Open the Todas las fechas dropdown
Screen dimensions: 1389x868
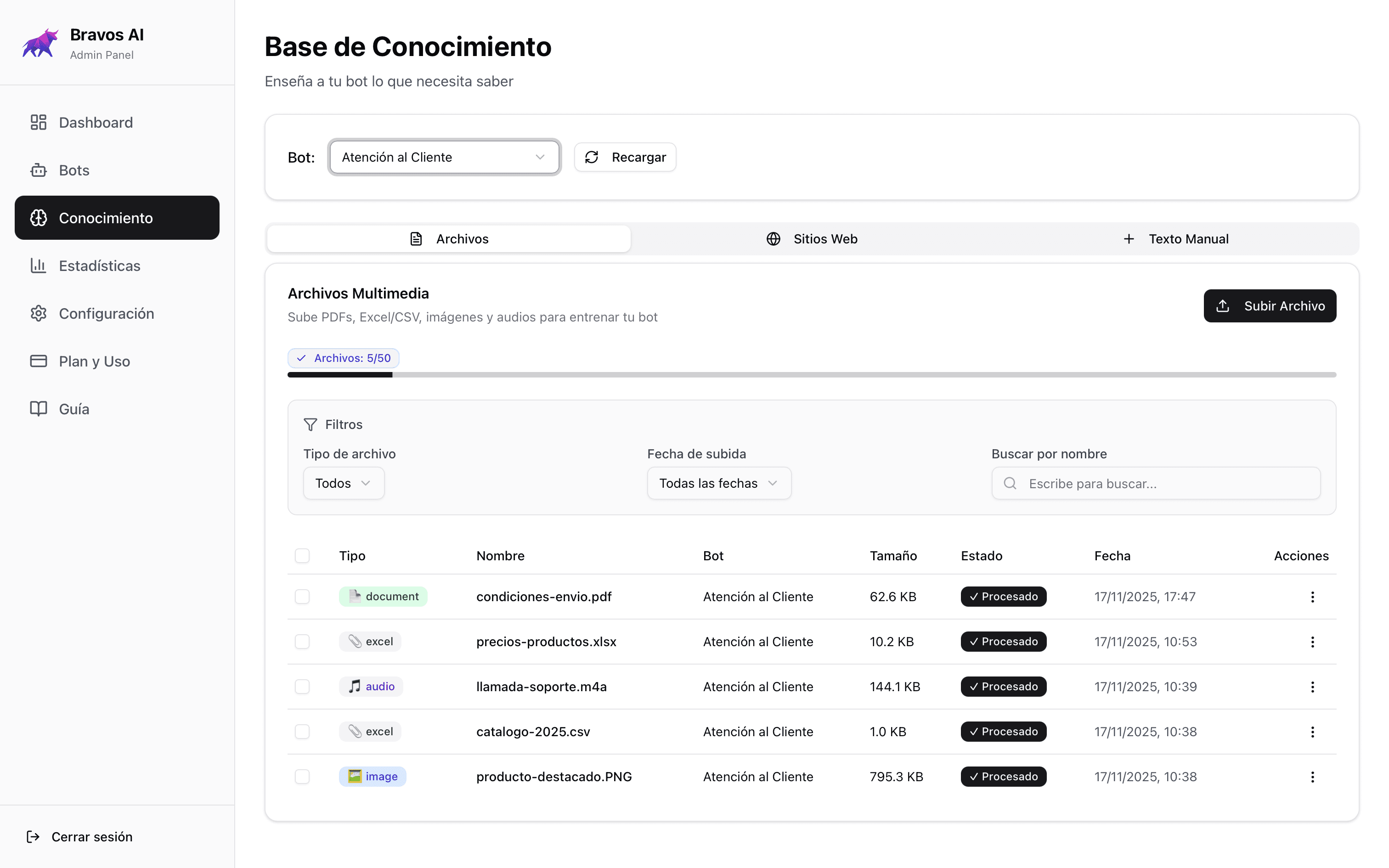718,483
